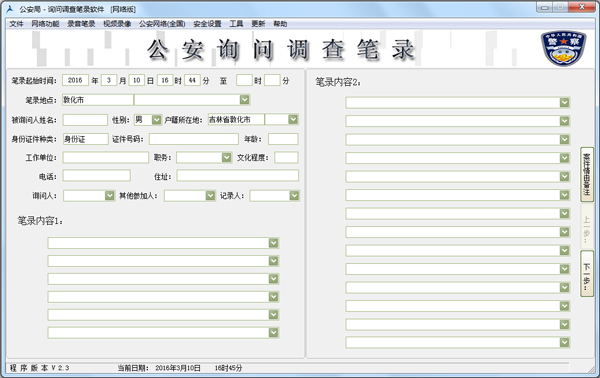Image resolution: width=600 pixels, height=378 pixels.
Task: Open the 文件 menu
Action: pos(16,24)
